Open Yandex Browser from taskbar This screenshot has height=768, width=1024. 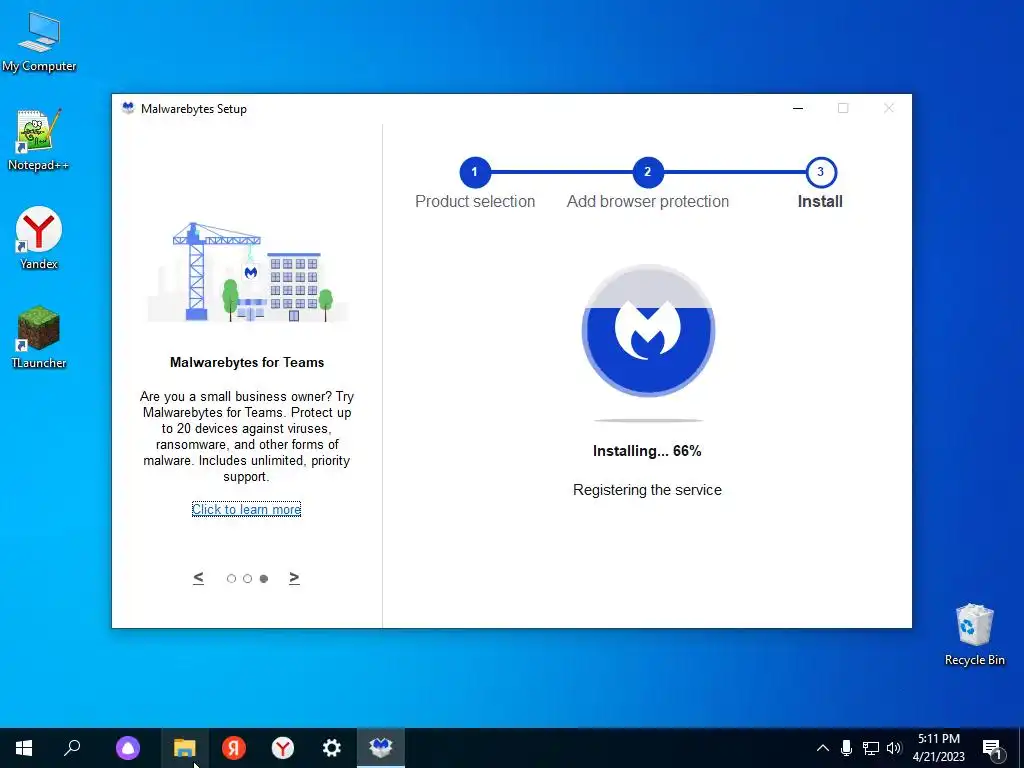[283, 748]
